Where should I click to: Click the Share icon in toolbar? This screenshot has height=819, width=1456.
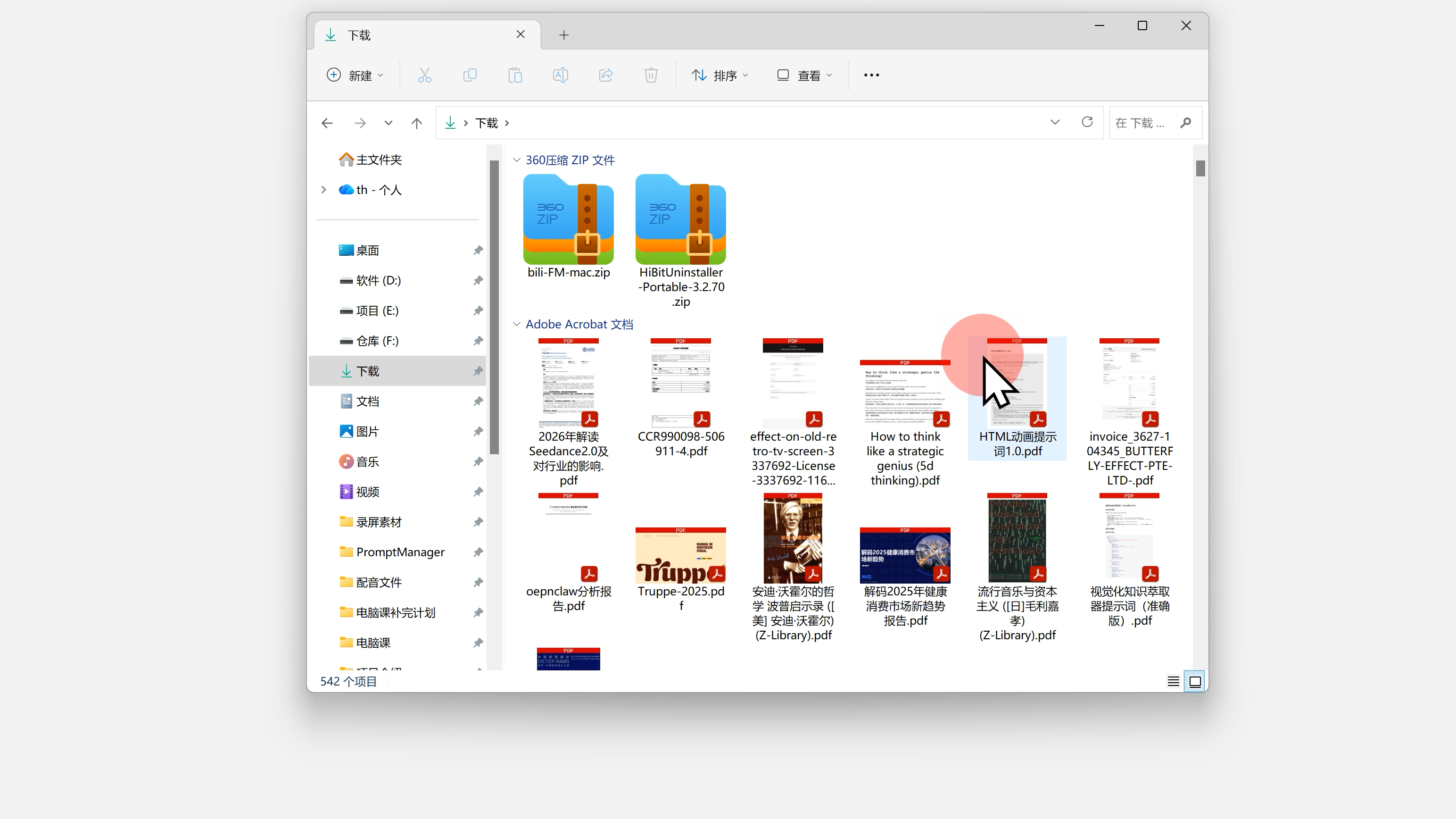pos(605,75)
